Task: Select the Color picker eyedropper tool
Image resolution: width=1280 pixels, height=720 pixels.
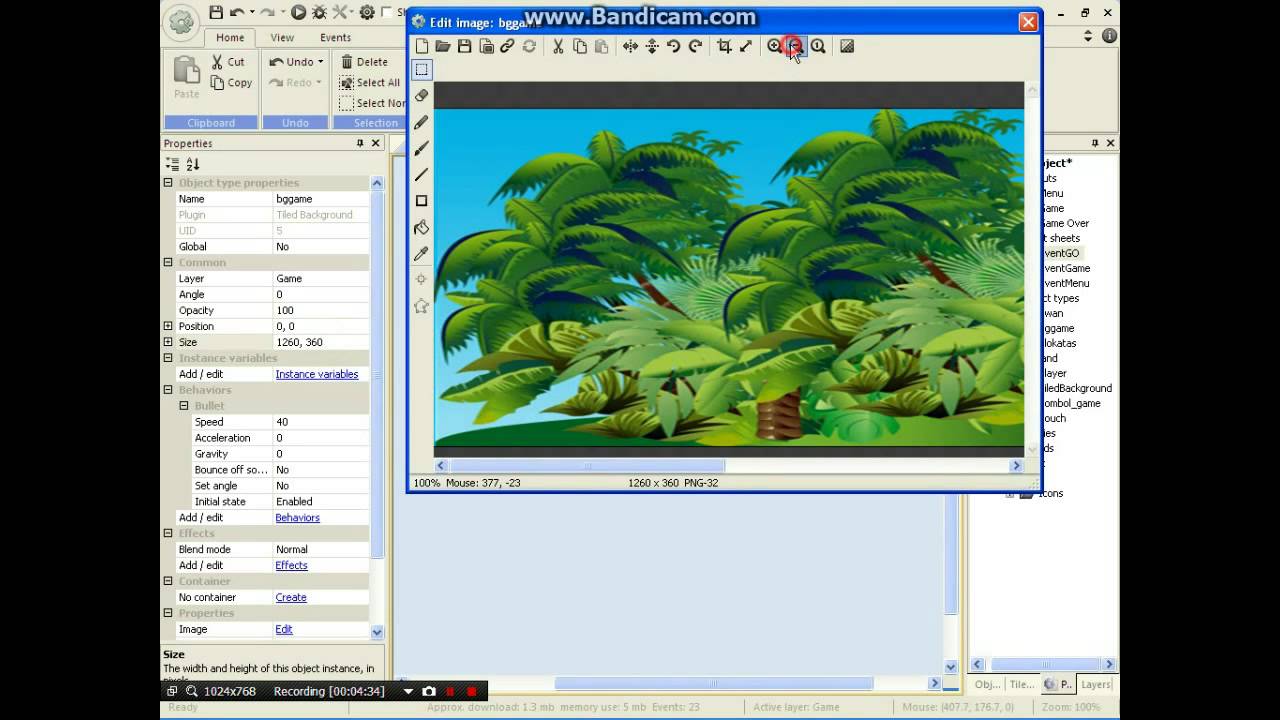Action: point(422,254)
